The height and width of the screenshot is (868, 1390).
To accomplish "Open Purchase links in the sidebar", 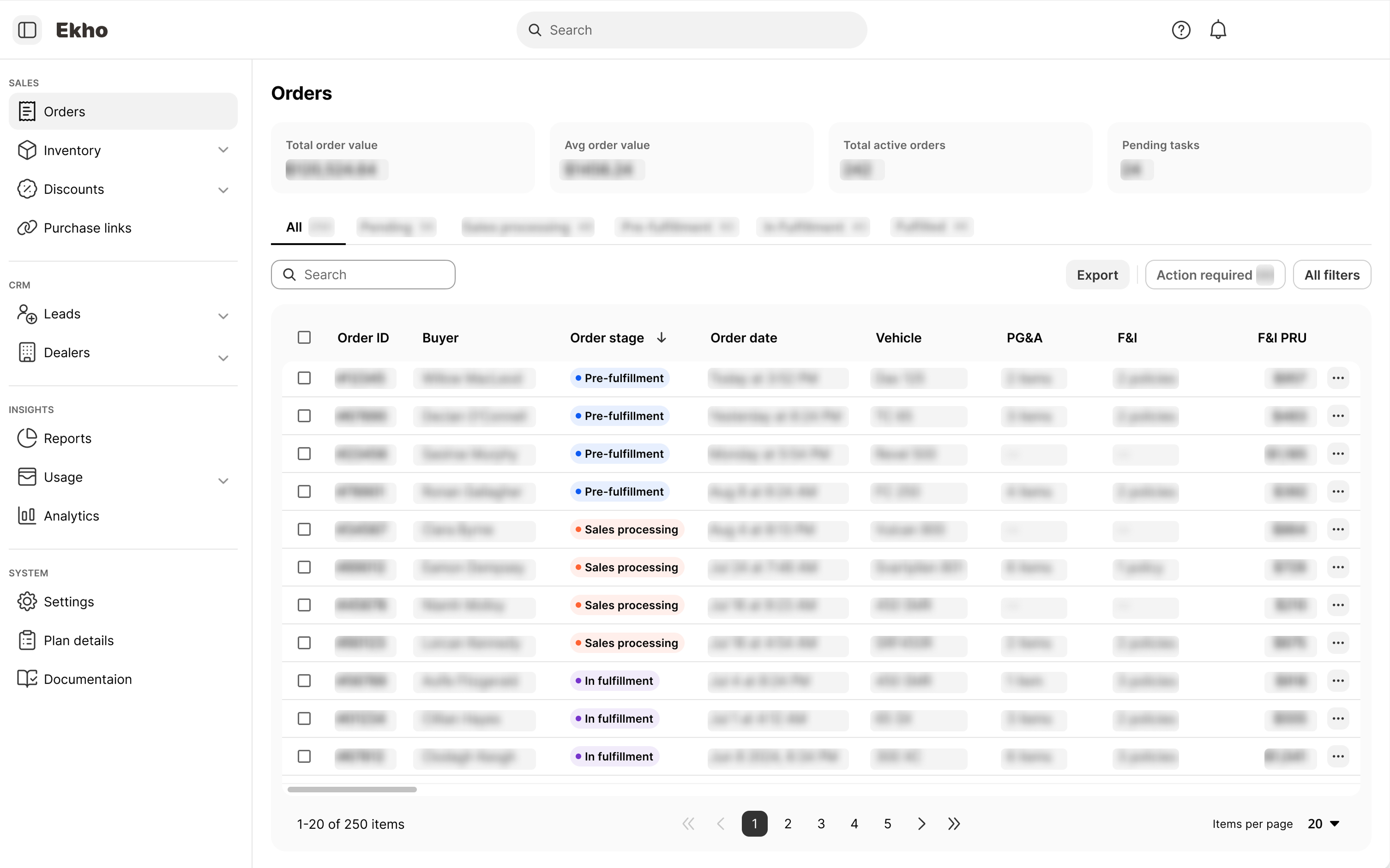I will (x=87, y=228).
